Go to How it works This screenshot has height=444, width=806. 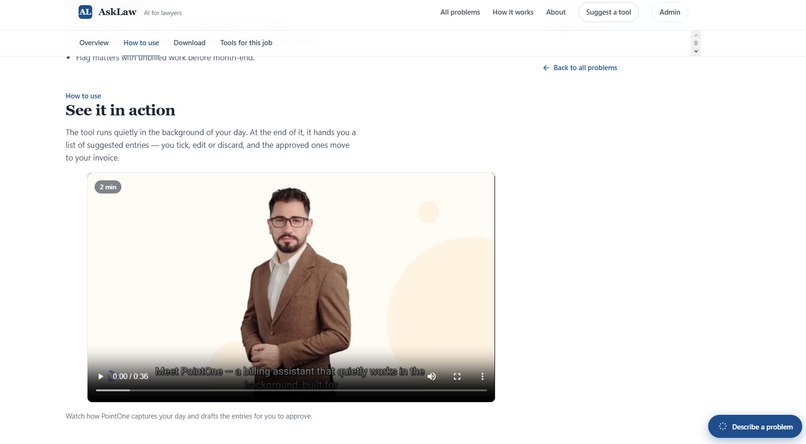[513, 12]
